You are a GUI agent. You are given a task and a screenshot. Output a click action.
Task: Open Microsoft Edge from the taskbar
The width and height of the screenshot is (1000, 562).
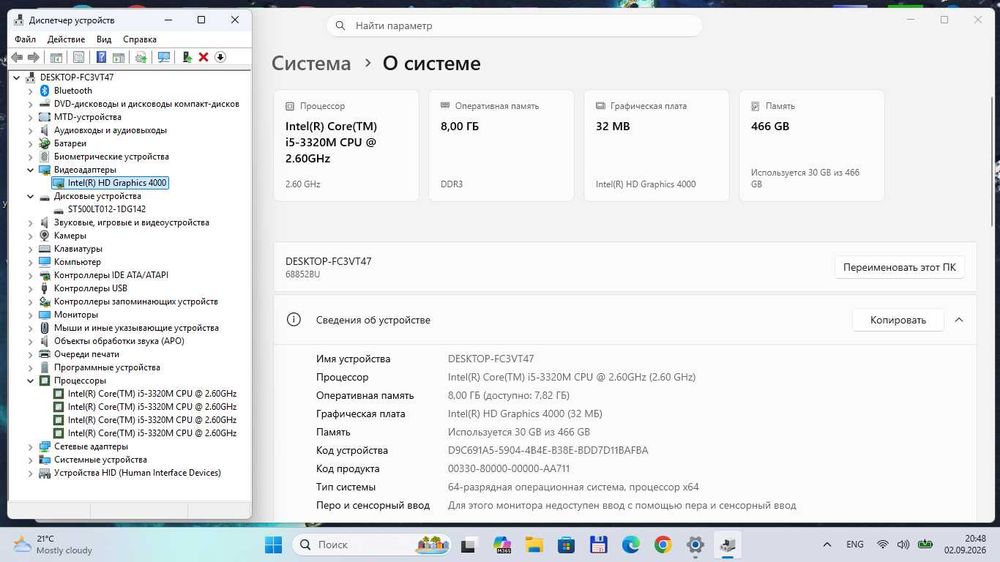click(x=631, y=545)
